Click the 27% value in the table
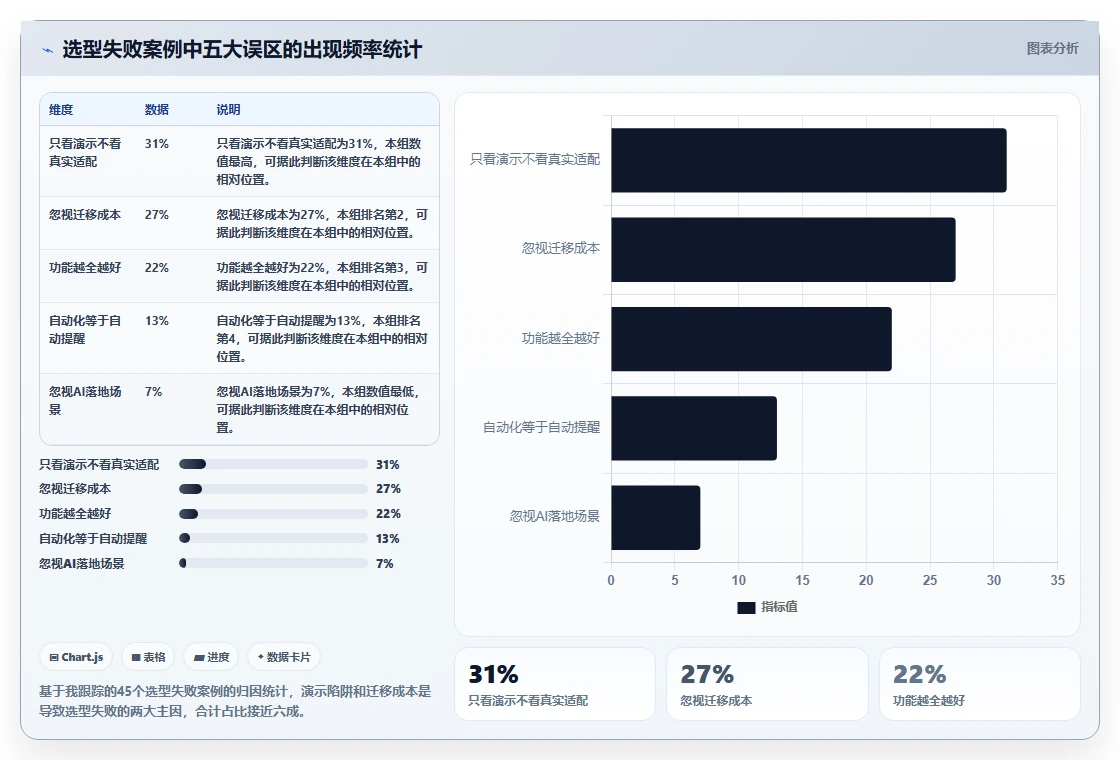The width and height of the screenshot is (1120, 760). pyautogui.click(x=157, y=214)
